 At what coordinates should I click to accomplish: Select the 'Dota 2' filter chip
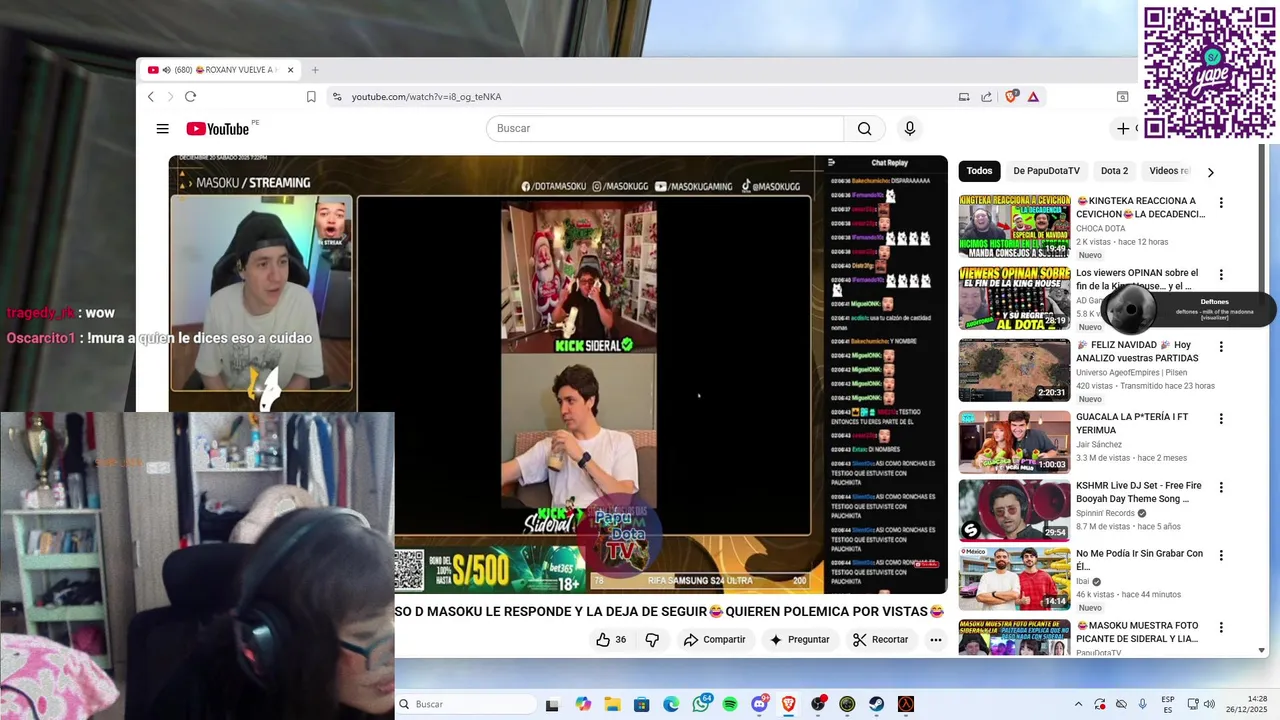[x=1114, y=171]
